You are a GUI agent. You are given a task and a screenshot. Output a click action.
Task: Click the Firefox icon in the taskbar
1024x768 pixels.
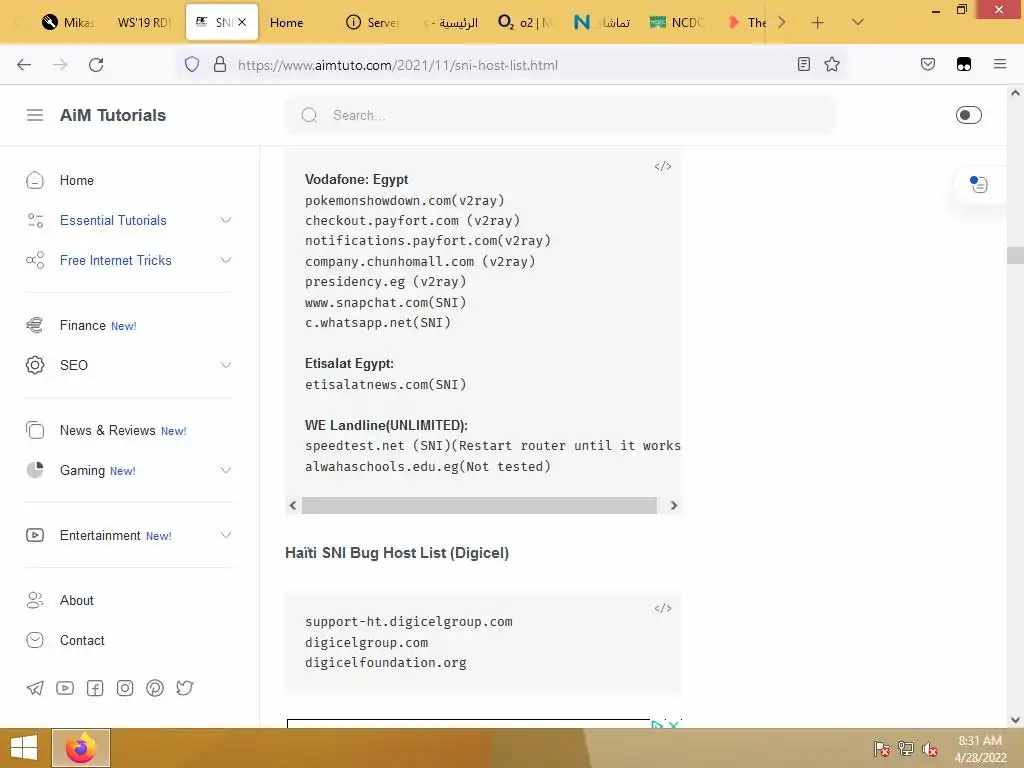pos(81,748)
